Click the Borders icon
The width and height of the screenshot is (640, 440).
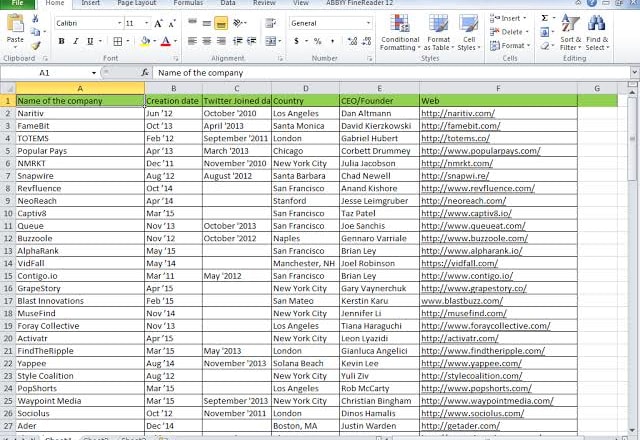pyautogui.click(x=118, y=41)
